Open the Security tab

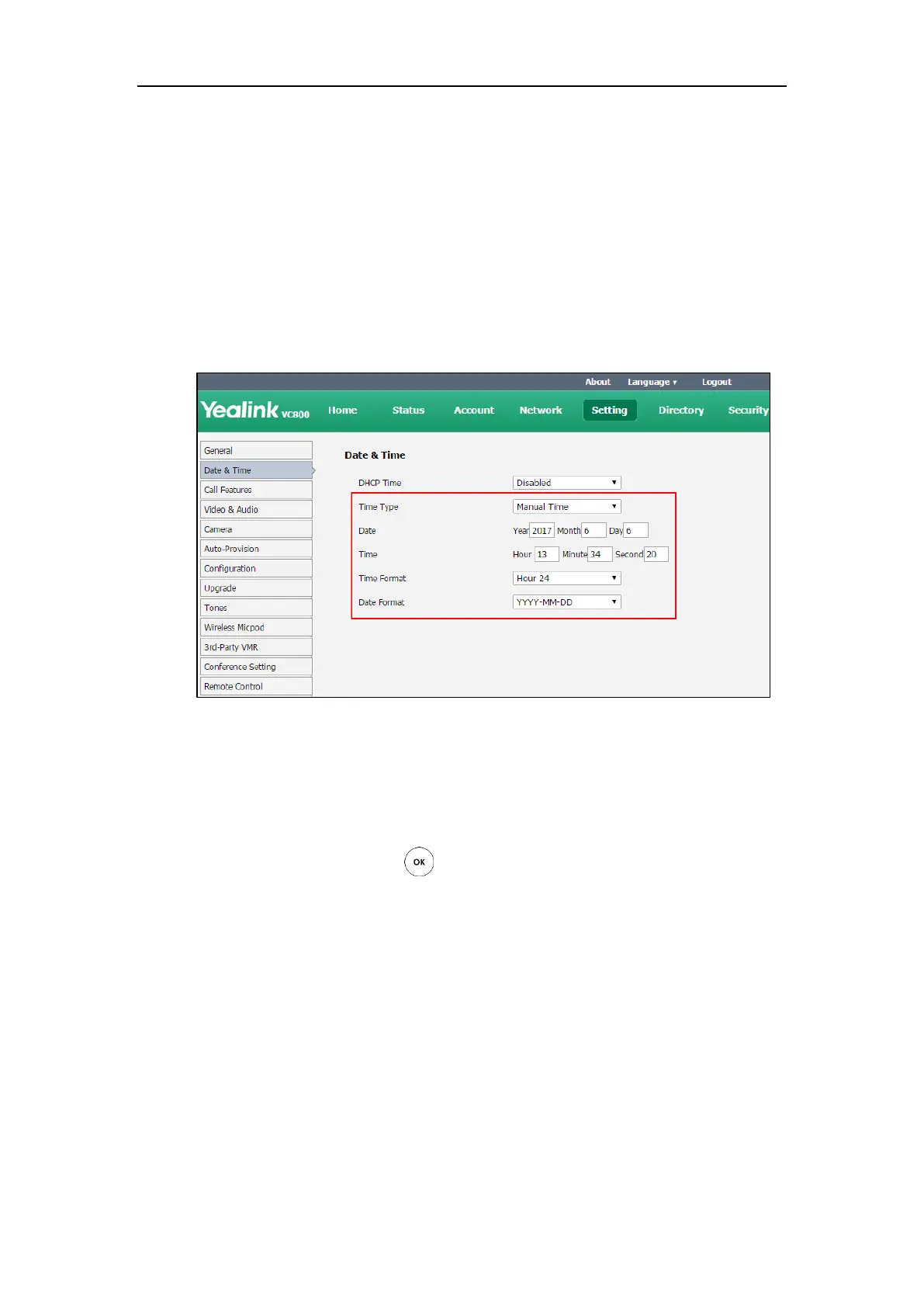[748, 411]
